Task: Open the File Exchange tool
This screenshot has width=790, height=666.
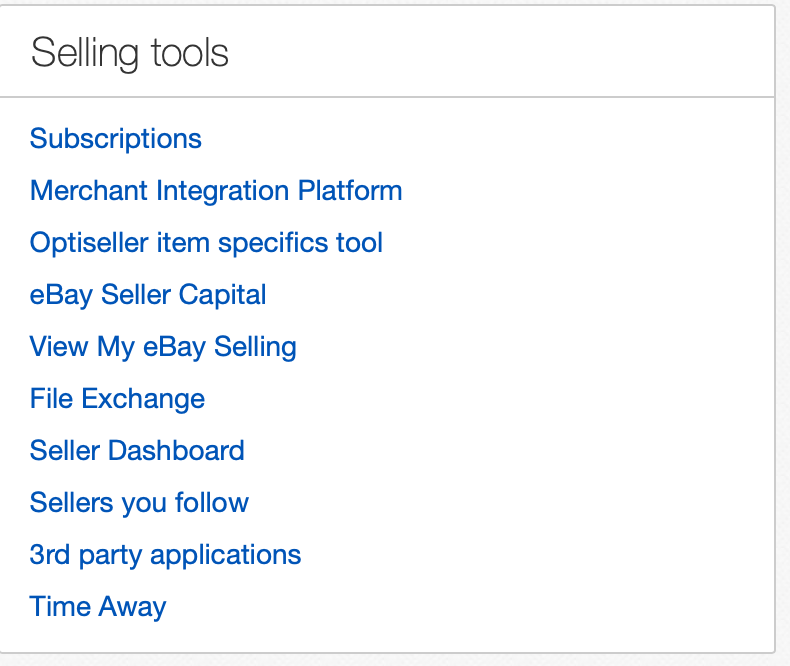Action: (x=117, y=399)
